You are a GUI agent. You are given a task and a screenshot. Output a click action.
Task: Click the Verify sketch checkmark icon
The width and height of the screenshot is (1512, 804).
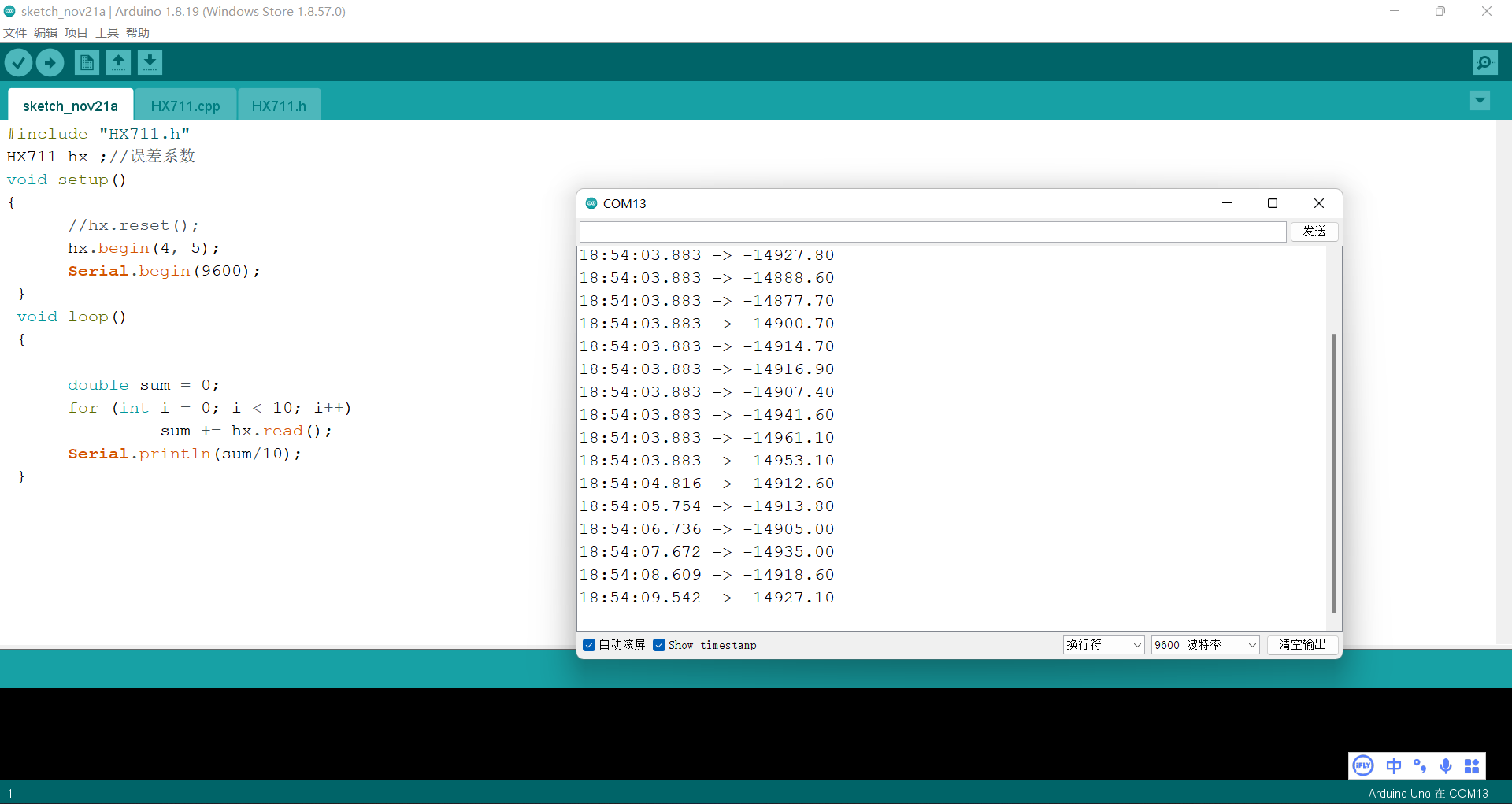(19, 62)
